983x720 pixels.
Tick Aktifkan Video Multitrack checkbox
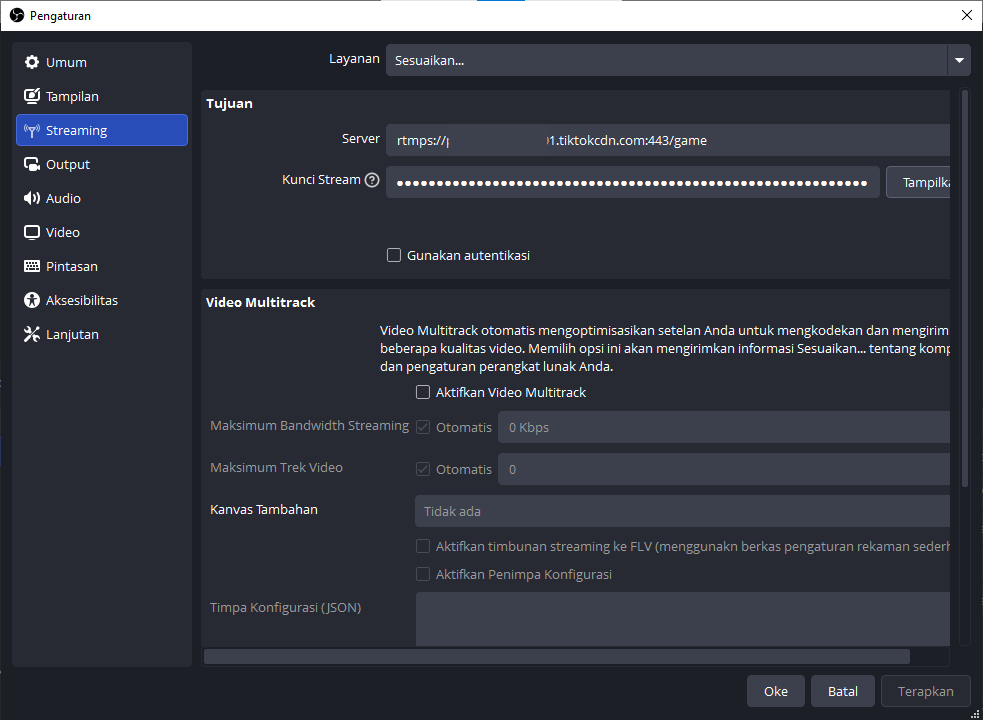[x=423, y=392]
